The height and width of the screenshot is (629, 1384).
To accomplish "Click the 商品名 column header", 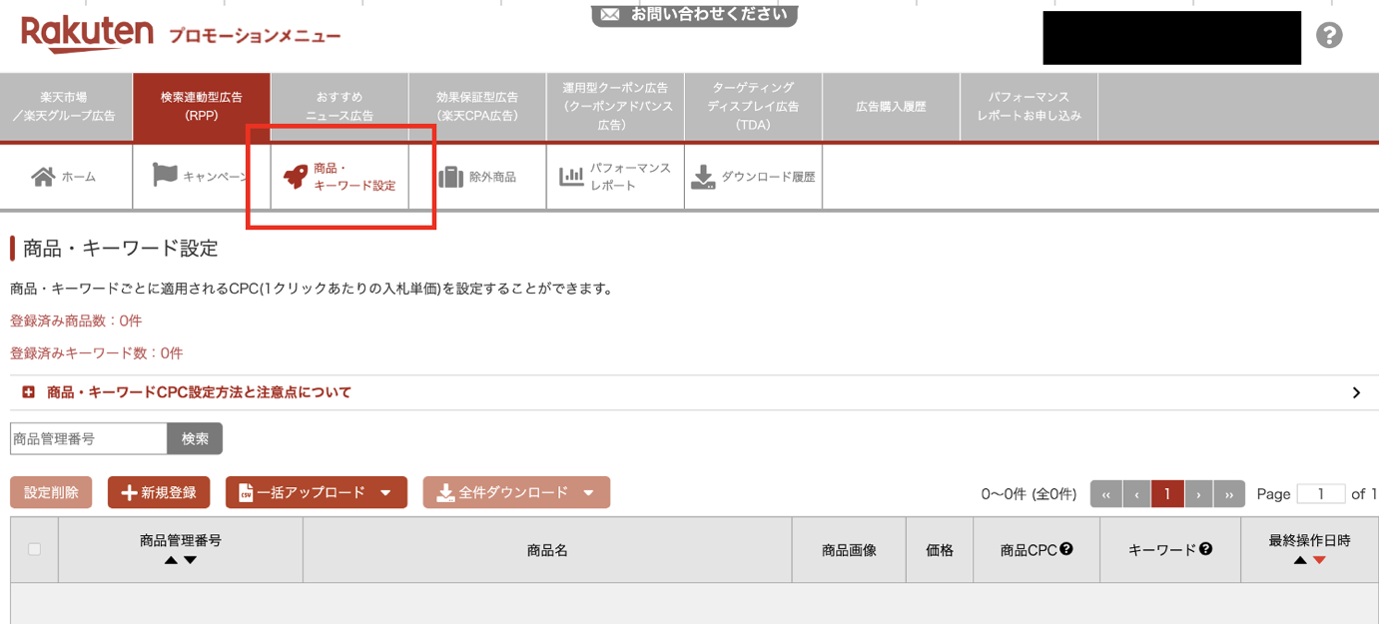I will (x=547, y=550).
